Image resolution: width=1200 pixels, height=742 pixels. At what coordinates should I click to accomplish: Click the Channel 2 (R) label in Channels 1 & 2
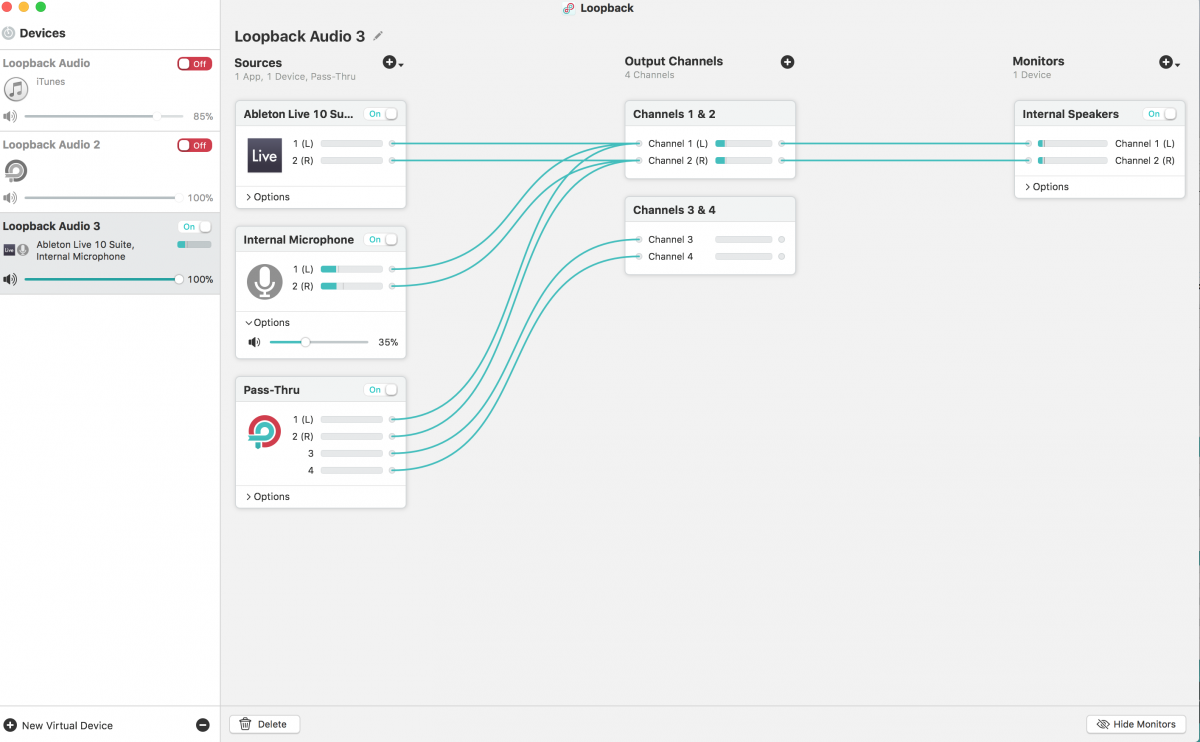(x=678, y=161)
